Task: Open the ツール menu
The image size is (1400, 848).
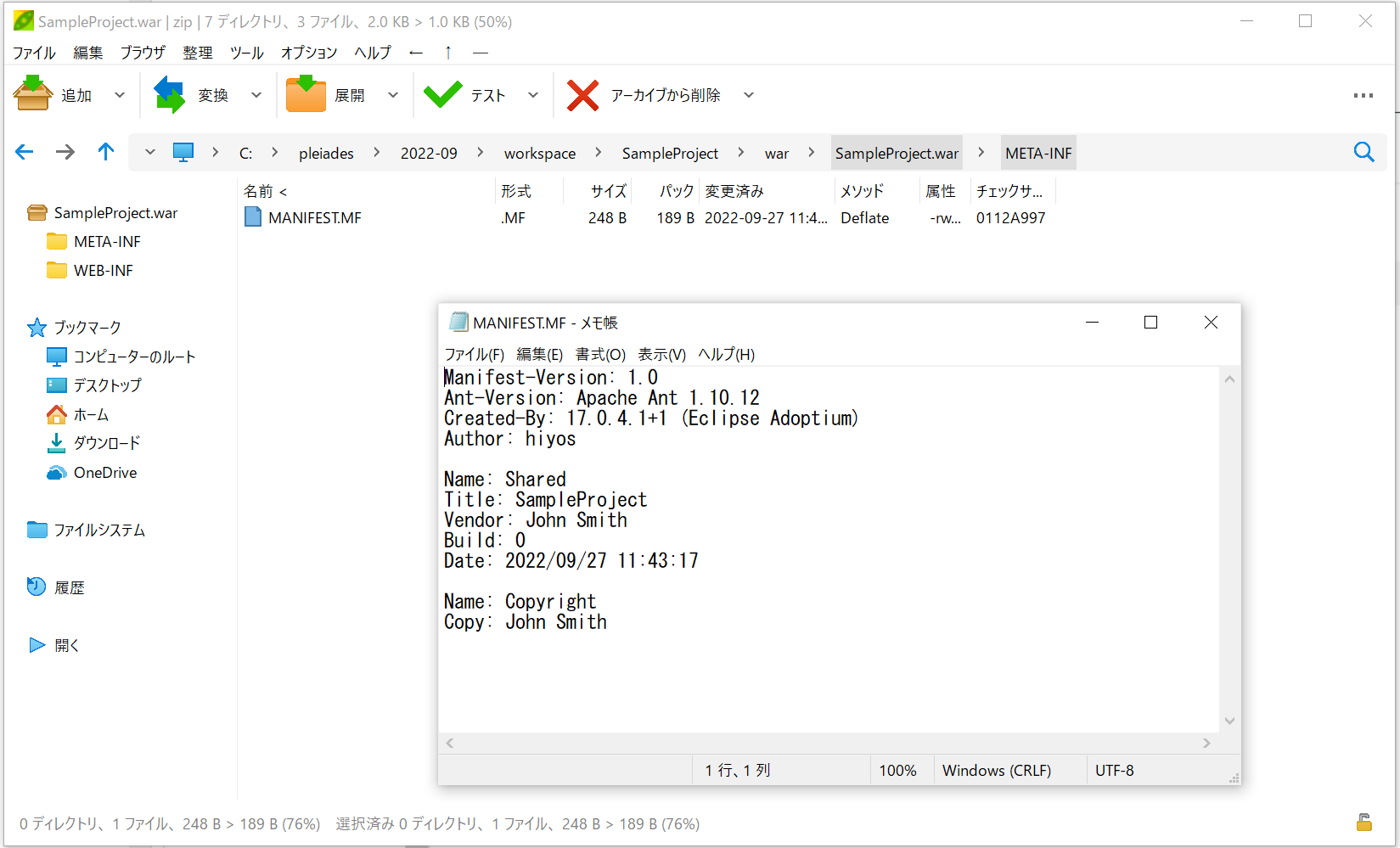Action: 247,53
